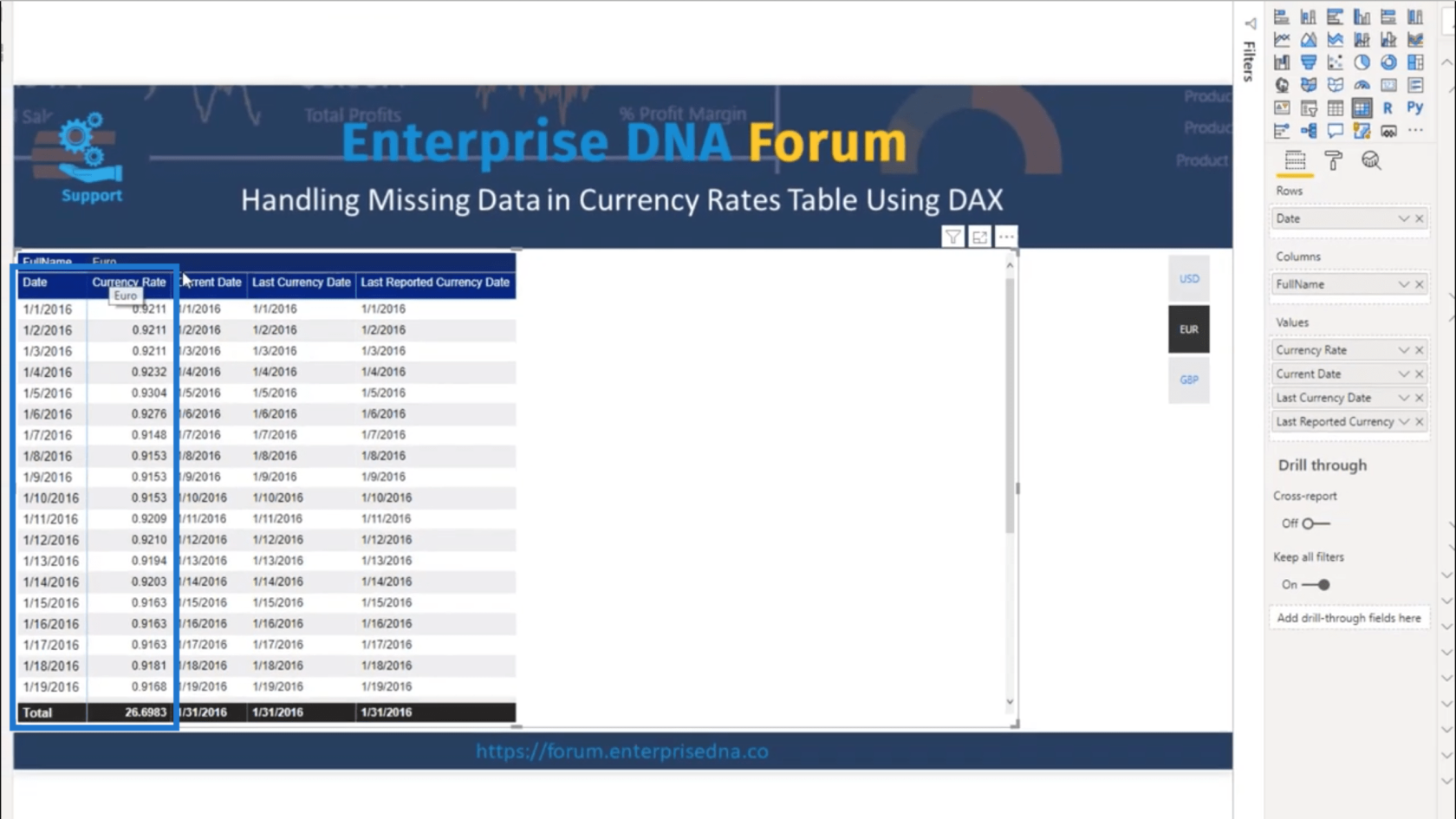Open the Currency Rate field dropdown

click(x=1403, y=350)
